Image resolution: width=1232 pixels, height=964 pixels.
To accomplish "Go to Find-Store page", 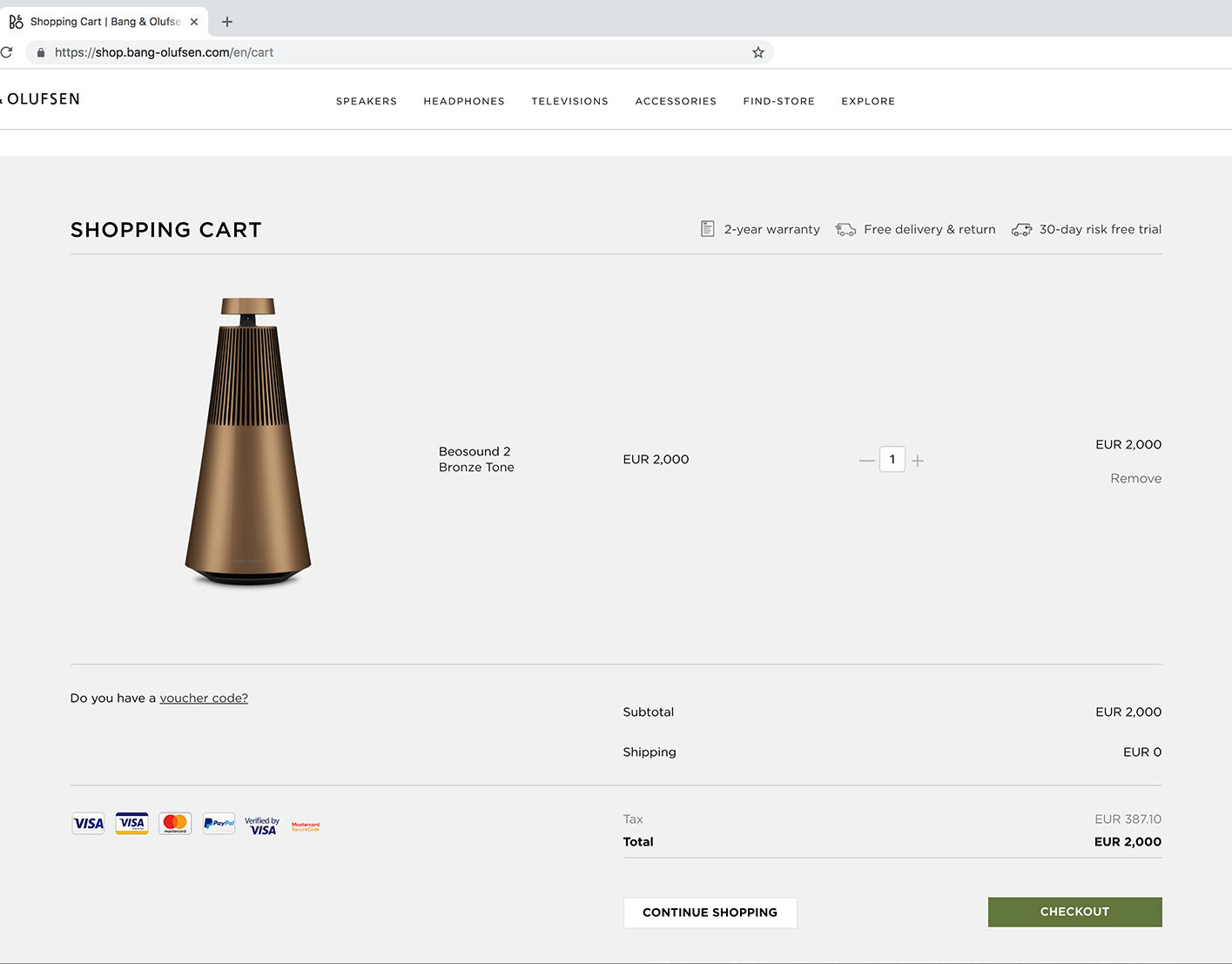I will (x=779, y=101).
